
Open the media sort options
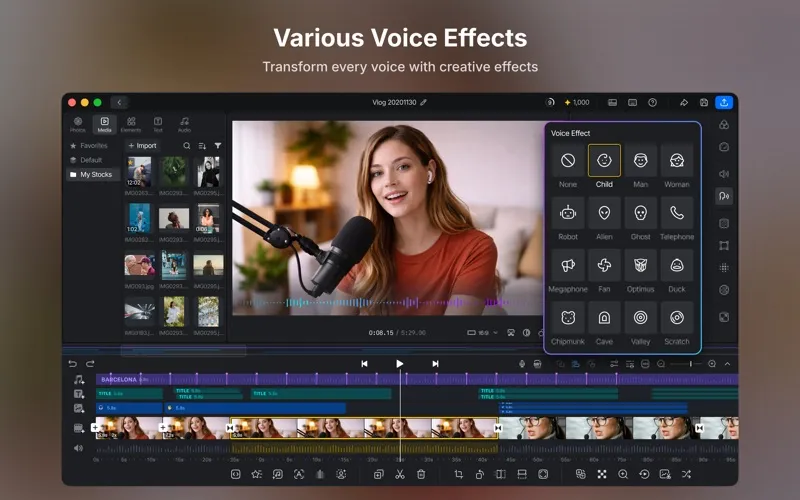coord(202,146)
